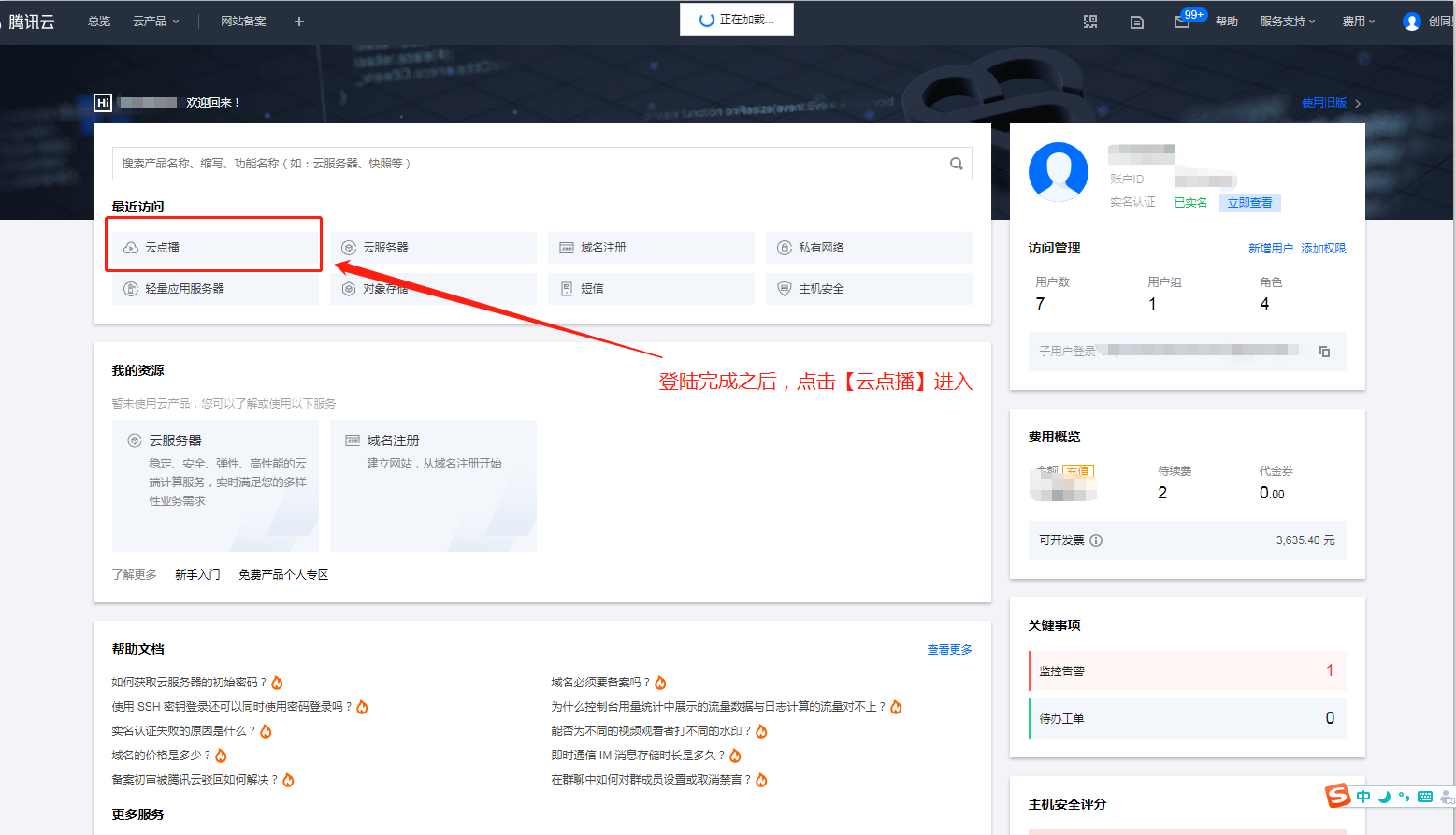The width and height of the screenshot is (1456, 835).
Task: Click the 免费产品个人专区 link
Action: 283,575
